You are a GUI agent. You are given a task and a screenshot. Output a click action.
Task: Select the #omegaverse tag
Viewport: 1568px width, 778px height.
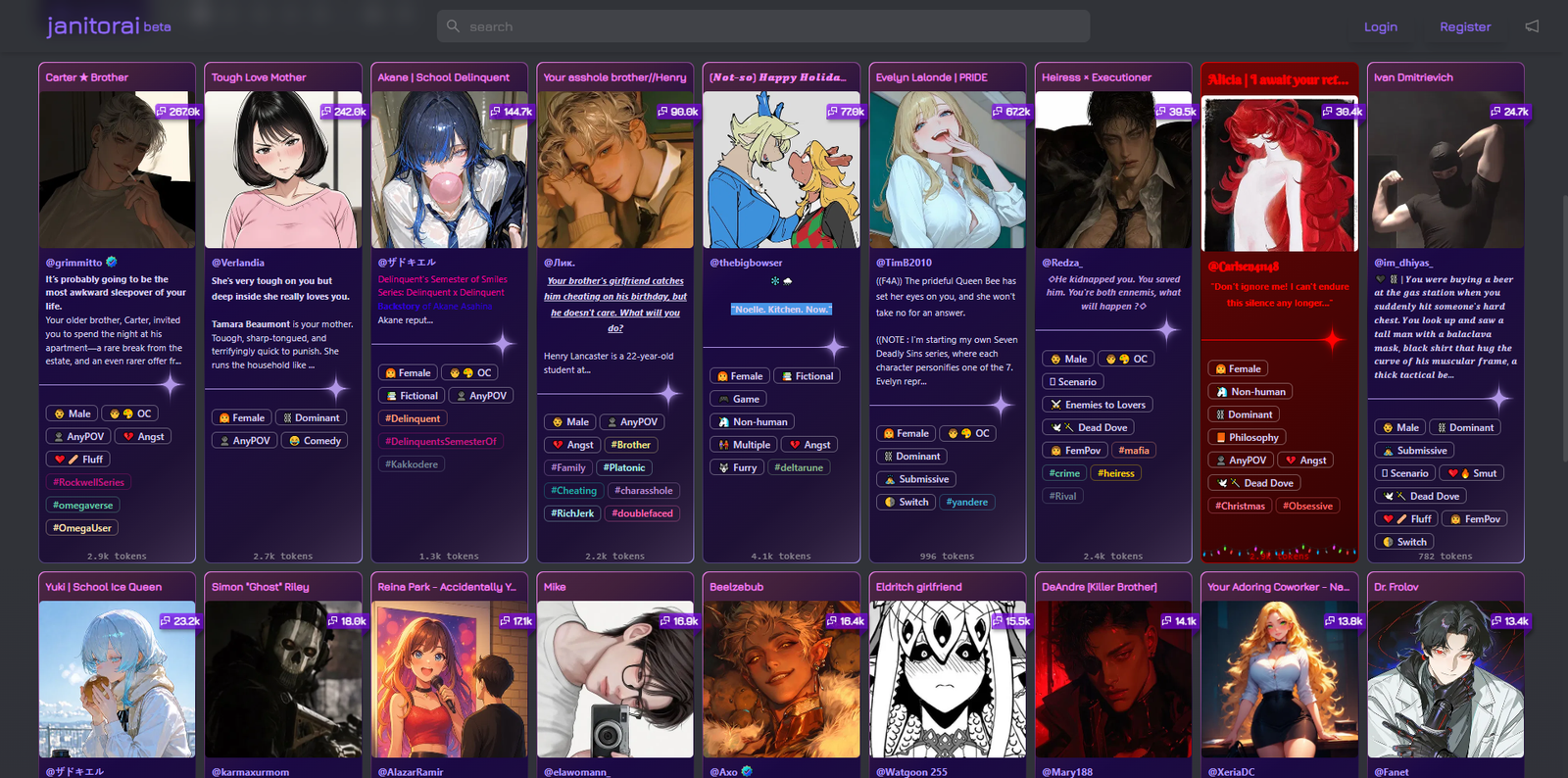point(83,505)
